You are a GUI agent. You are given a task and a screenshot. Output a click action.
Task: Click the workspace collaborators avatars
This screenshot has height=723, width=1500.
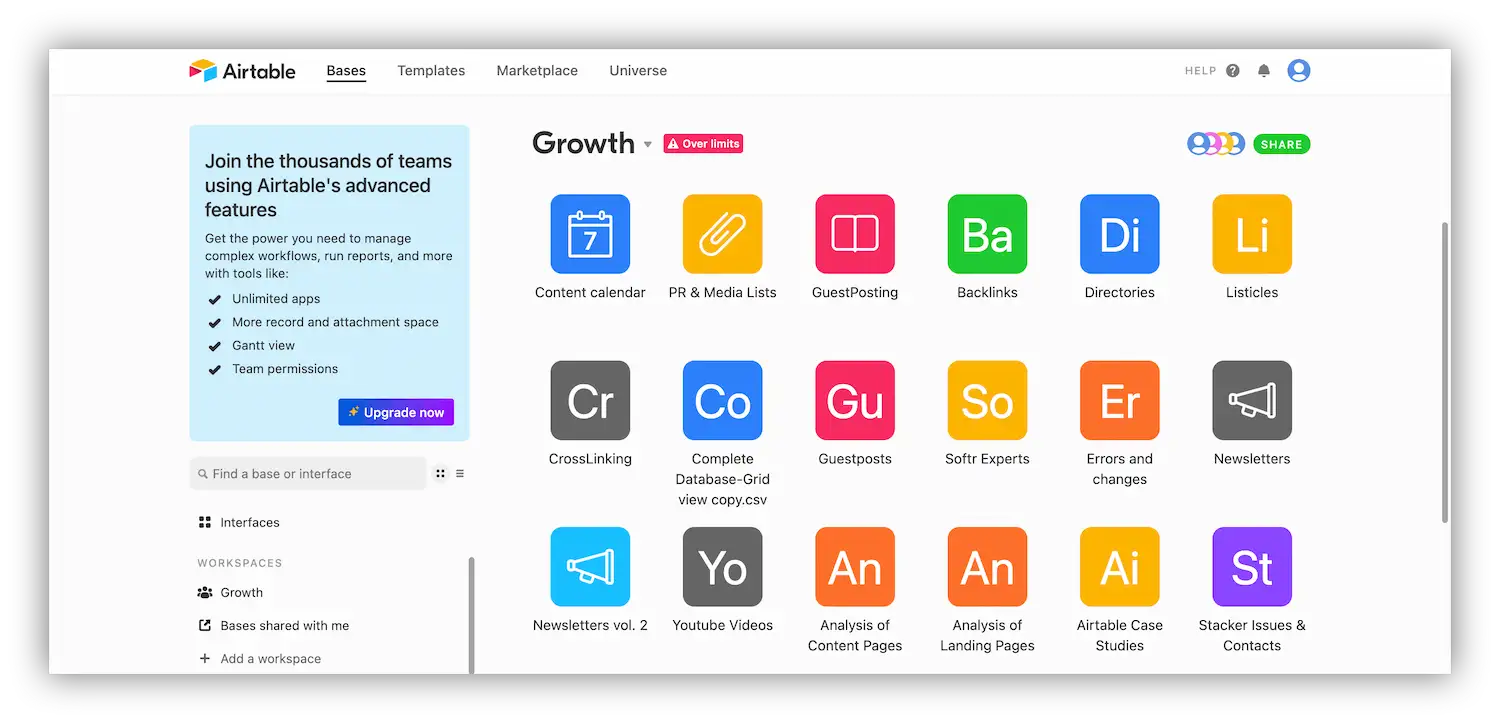pos(1216,144)
